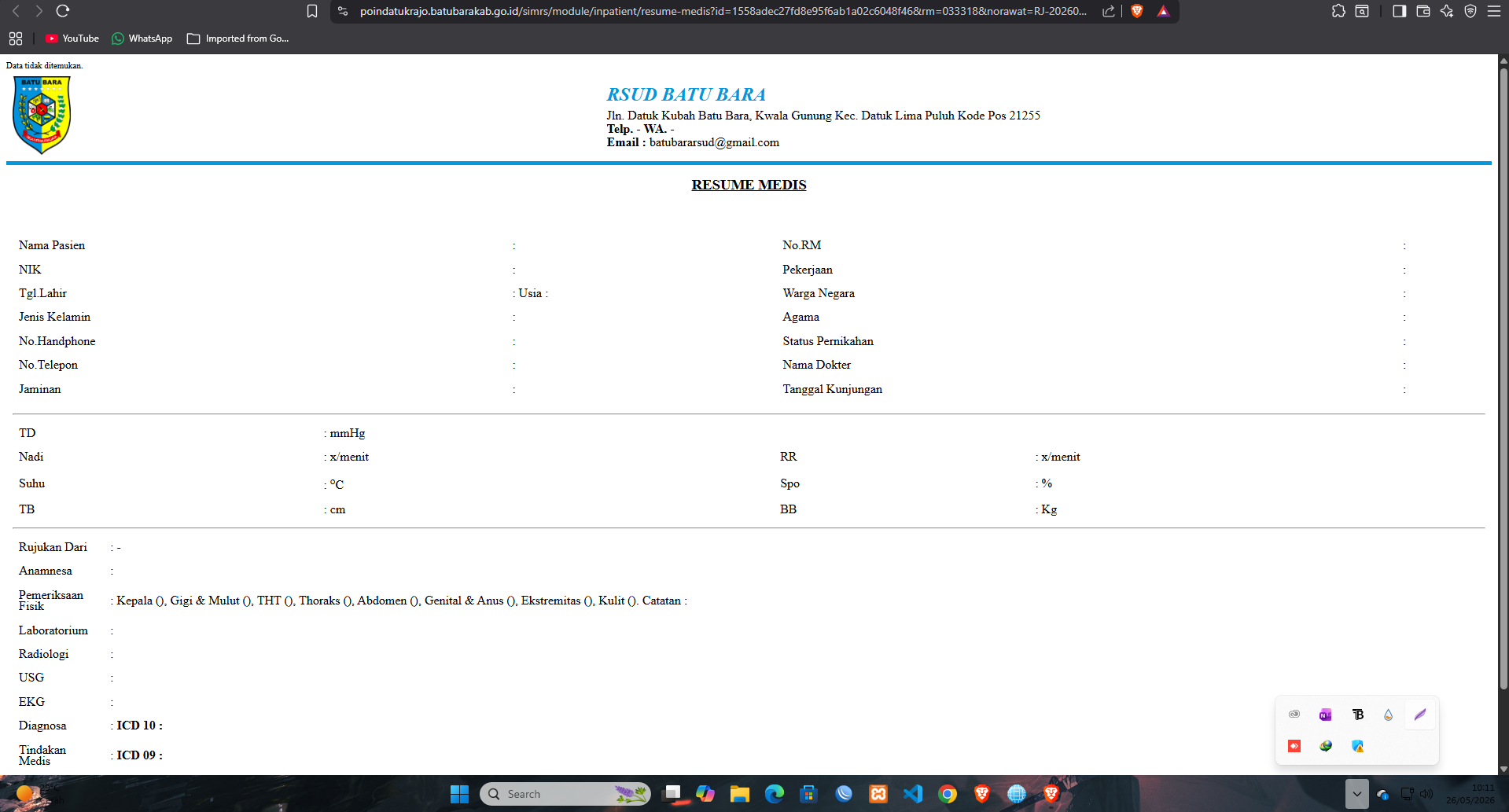This screenshot has height=812, width=1509.
Task: Click the browser back arrow
Action: 16,11
